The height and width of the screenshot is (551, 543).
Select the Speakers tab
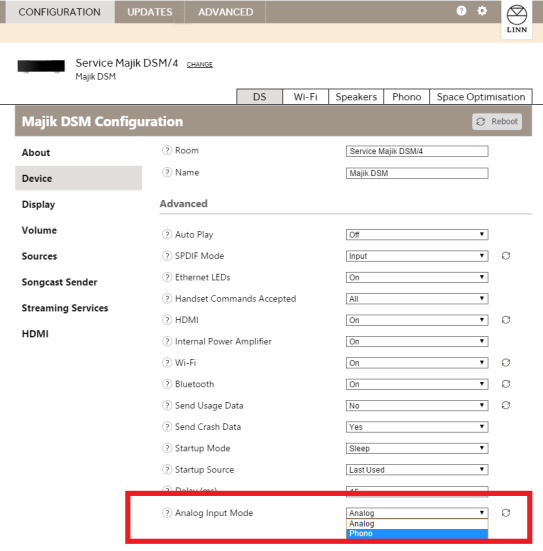[356, 97]
